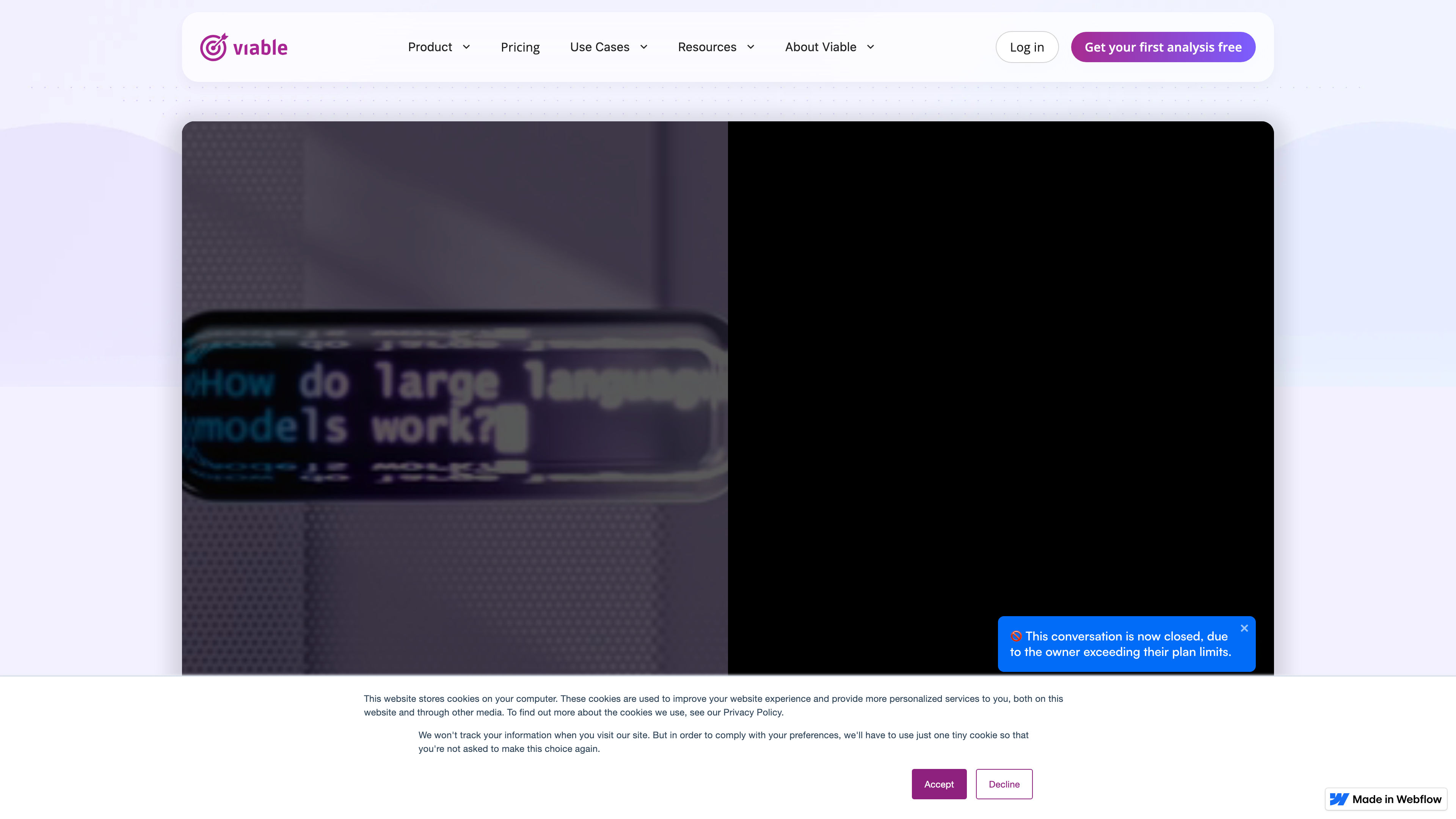The image size is (1456, 819).
Task: Click the prohibited sign icon in chat notice
Action: (1016, 637)
